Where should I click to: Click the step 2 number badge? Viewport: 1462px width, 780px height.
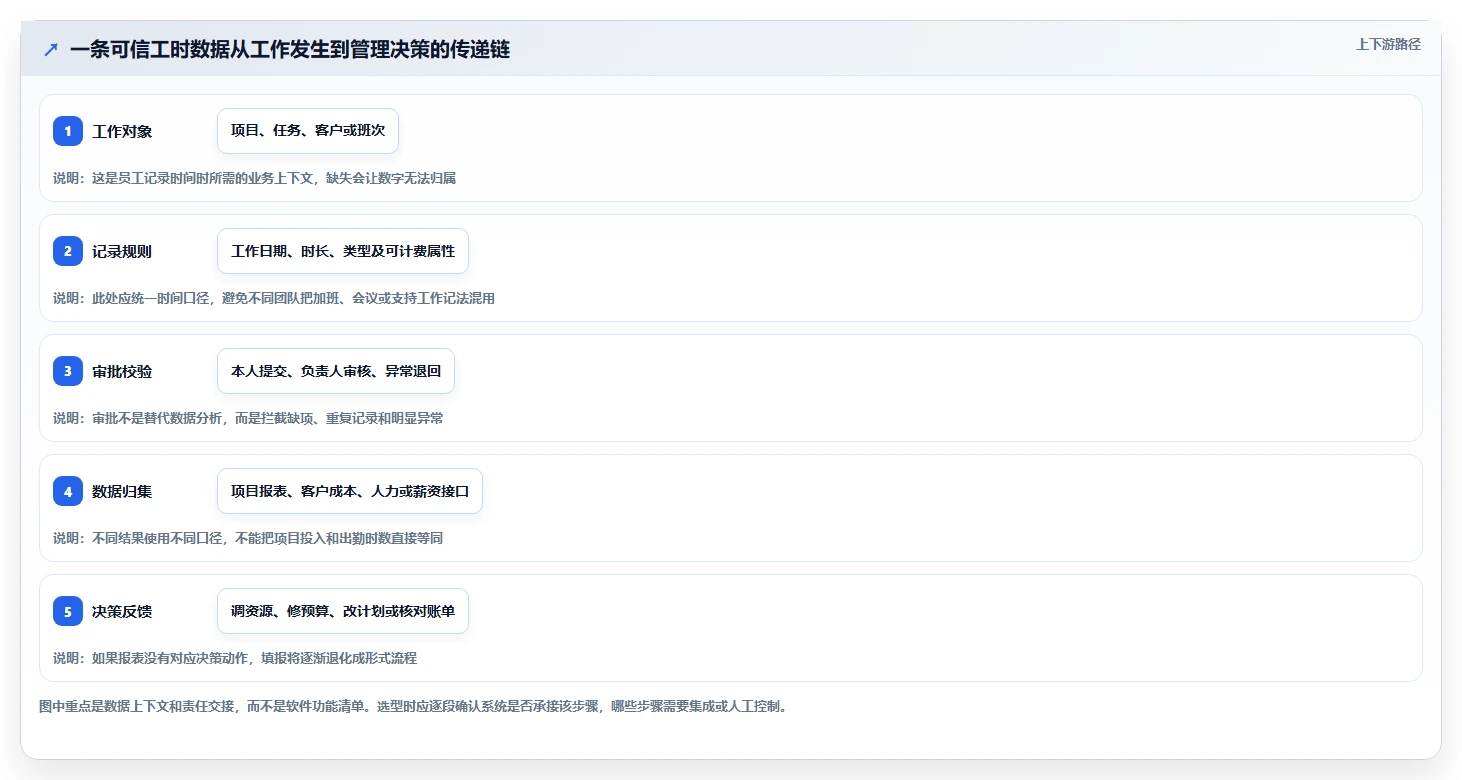point(68,251)
